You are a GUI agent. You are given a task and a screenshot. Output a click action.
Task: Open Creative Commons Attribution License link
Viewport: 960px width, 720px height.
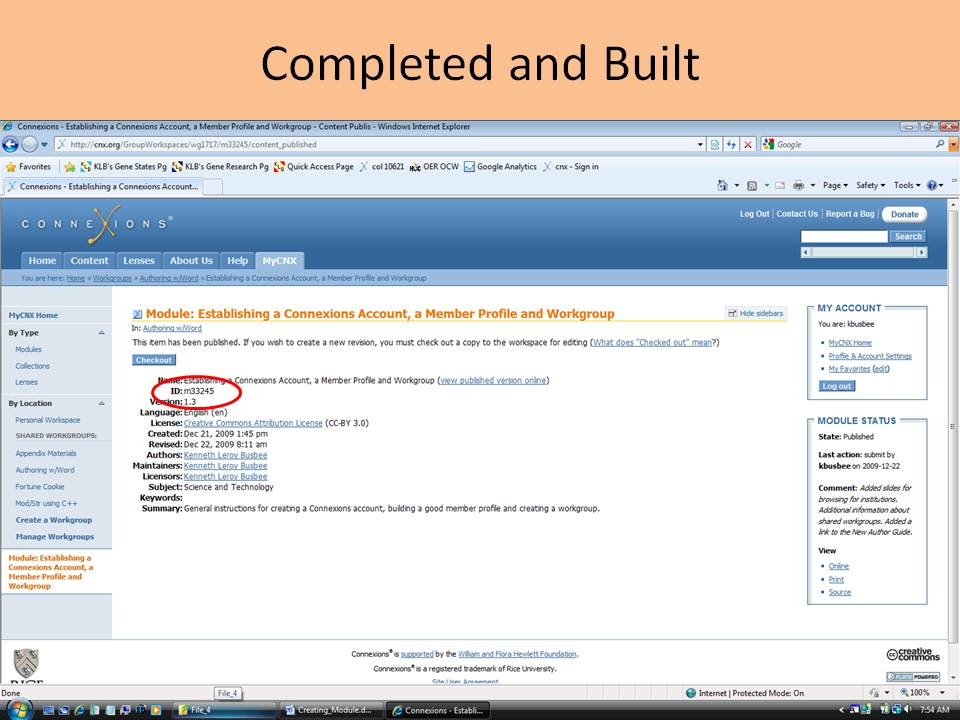click(253, 423)
